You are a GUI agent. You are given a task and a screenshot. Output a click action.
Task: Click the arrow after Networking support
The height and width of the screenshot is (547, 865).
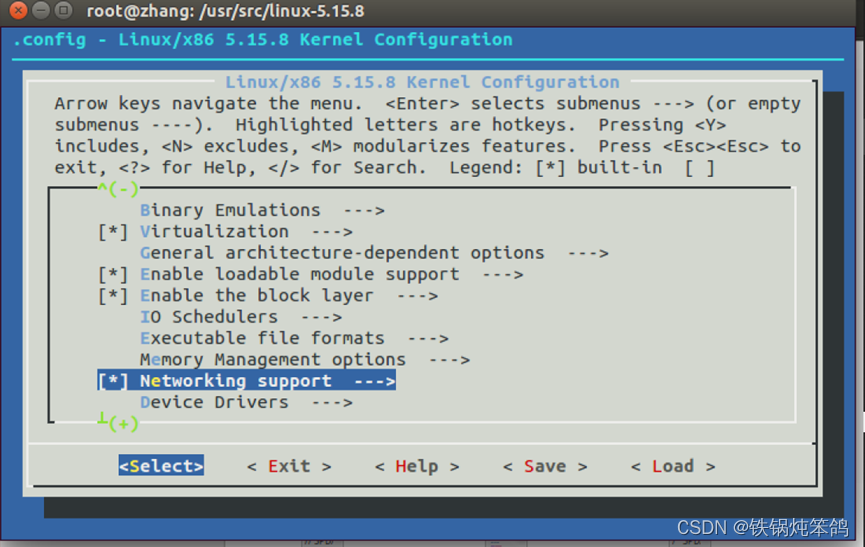point(375,382)
